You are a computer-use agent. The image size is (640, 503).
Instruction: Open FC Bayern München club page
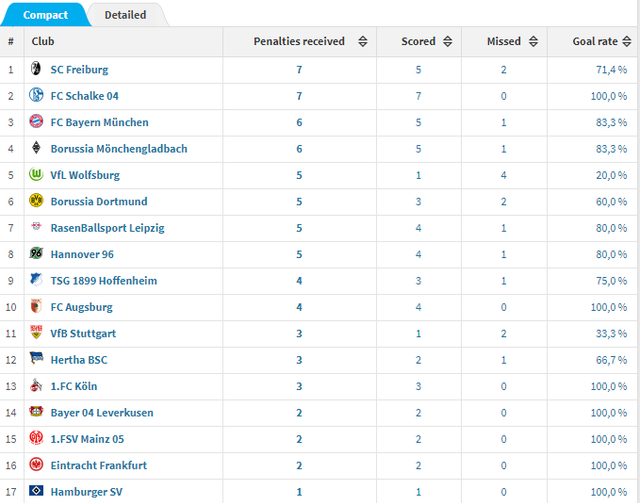click(x=99, y=122)
